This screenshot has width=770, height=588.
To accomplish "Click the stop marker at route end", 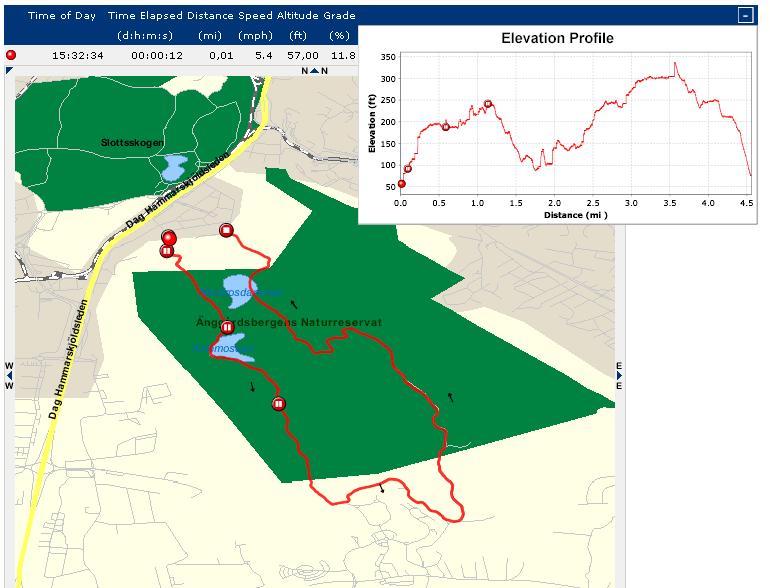I will (x=227, y=231).
